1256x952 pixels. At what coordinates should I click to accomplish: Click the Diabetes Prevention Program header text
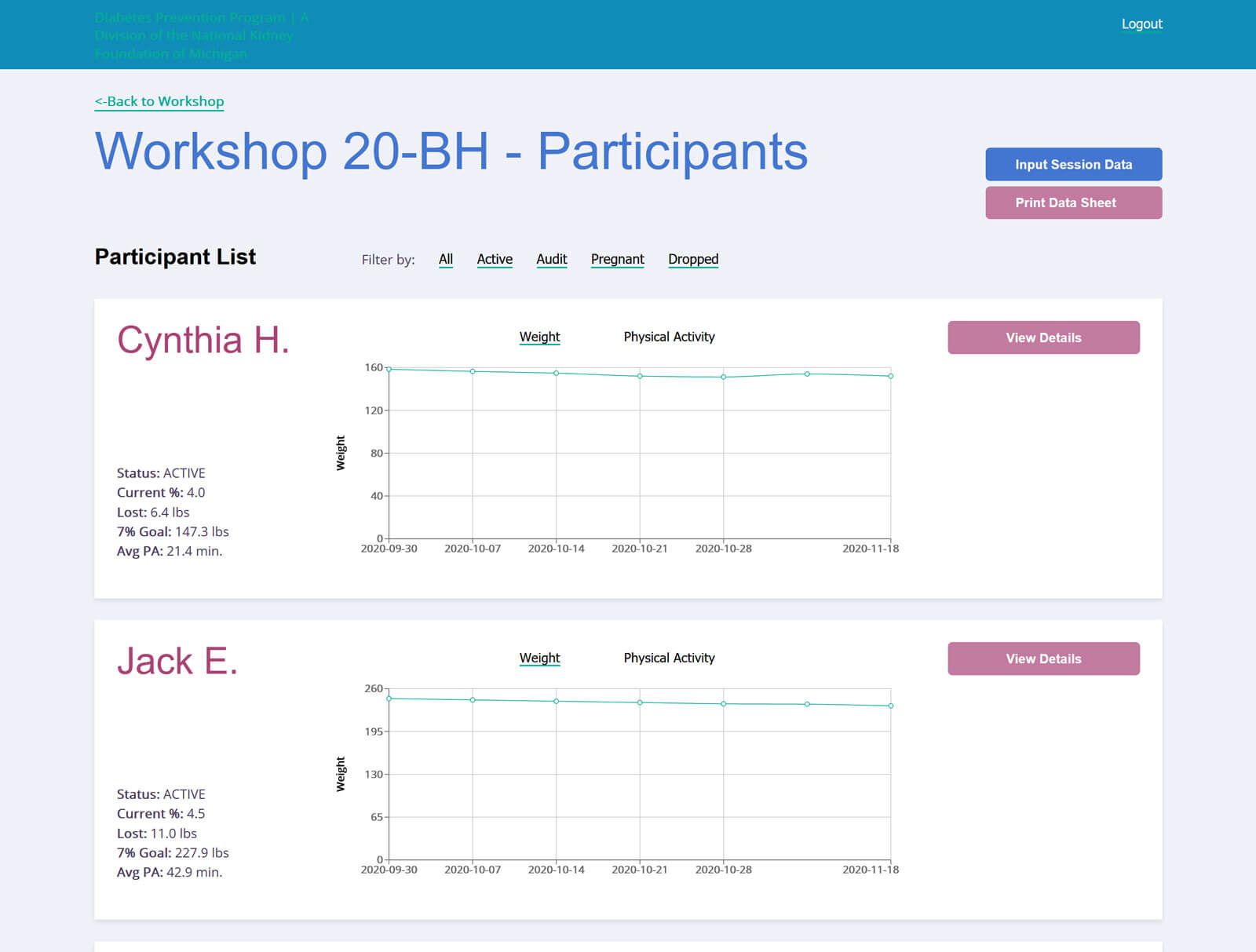click(x=202, y=35)
